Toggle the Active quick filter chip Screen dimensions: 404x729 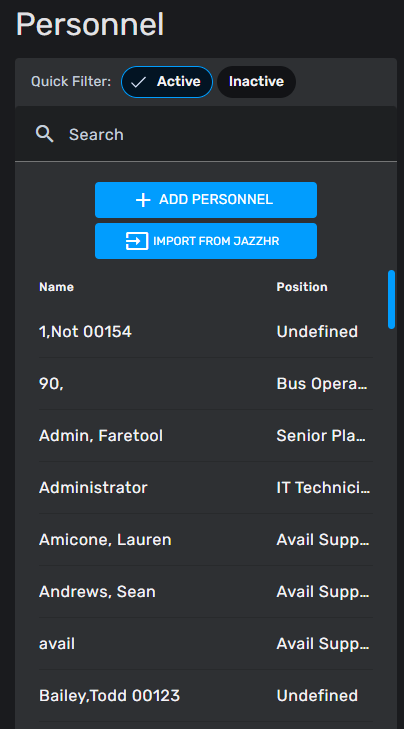pyautogui.click(x=167, y=82)
